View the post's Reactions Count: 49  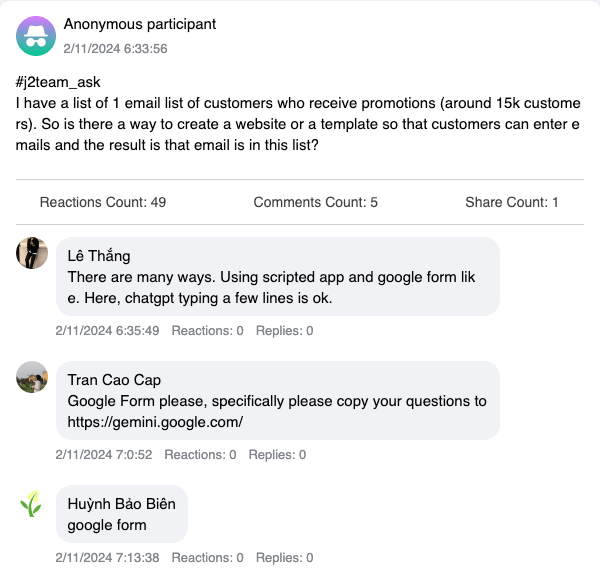coord(103,202)
